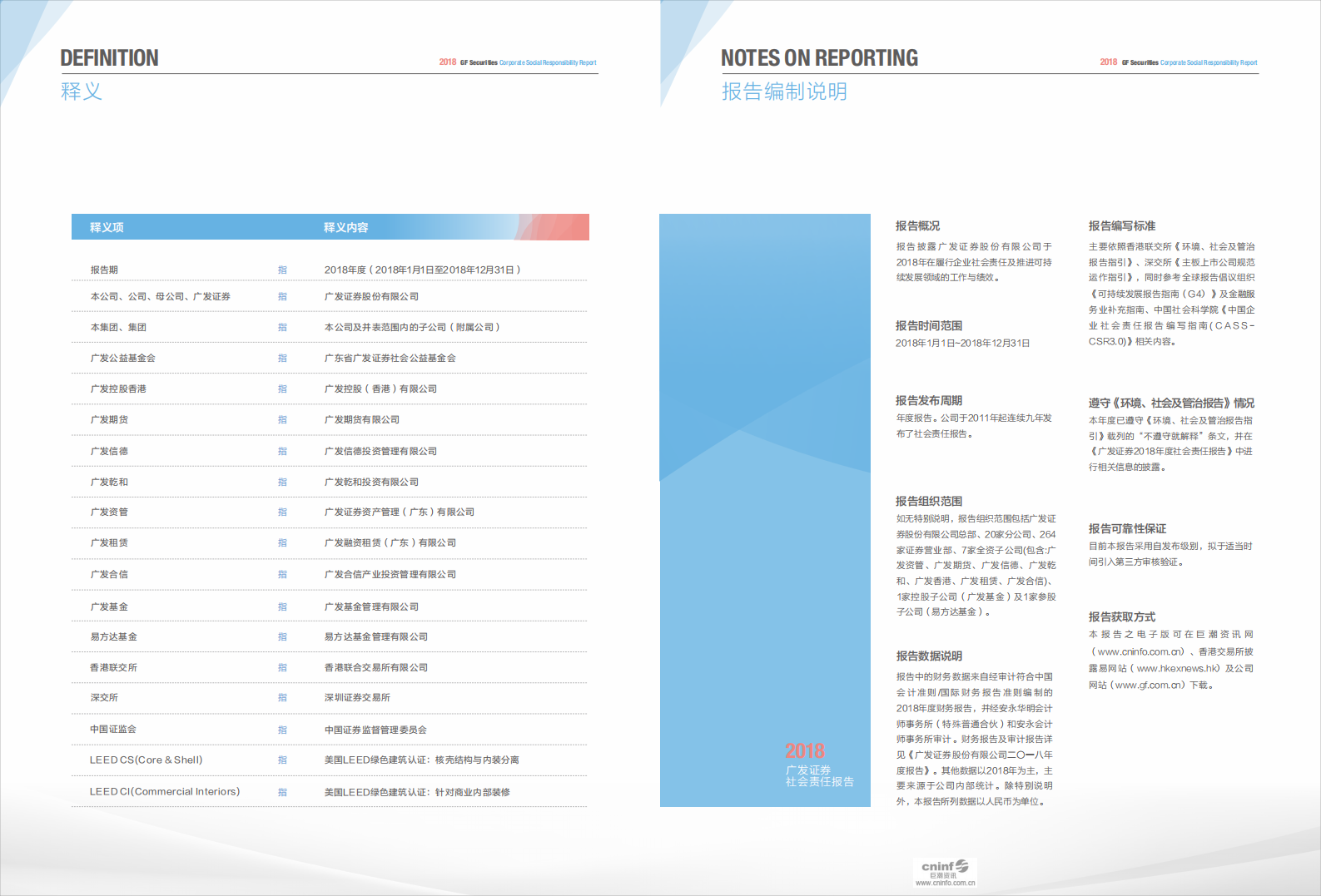
Task: Click the 释义项 column header
Action: 107,227
